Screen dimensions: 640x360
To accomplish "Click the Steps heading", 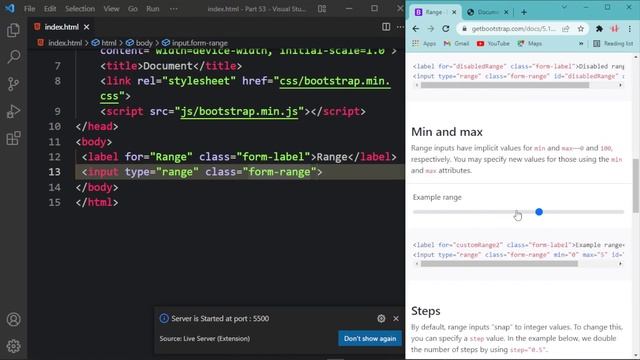I will [x=426, y=311].
